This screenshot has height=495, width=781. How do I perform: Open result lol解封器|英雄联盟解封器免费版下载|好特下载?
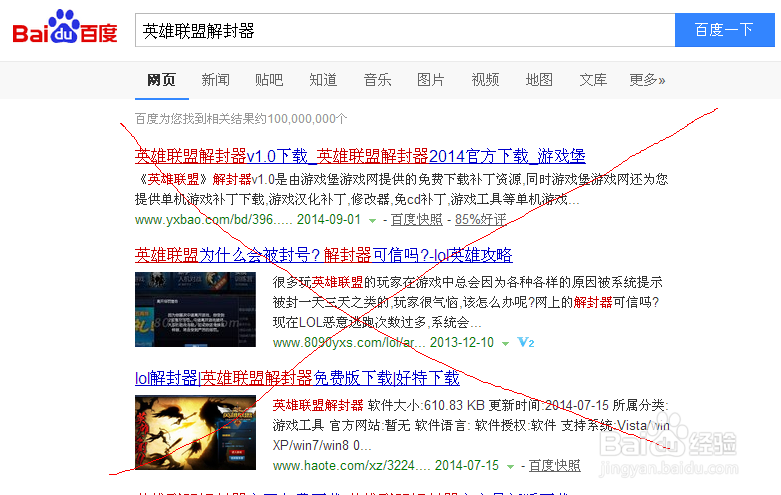297,378
